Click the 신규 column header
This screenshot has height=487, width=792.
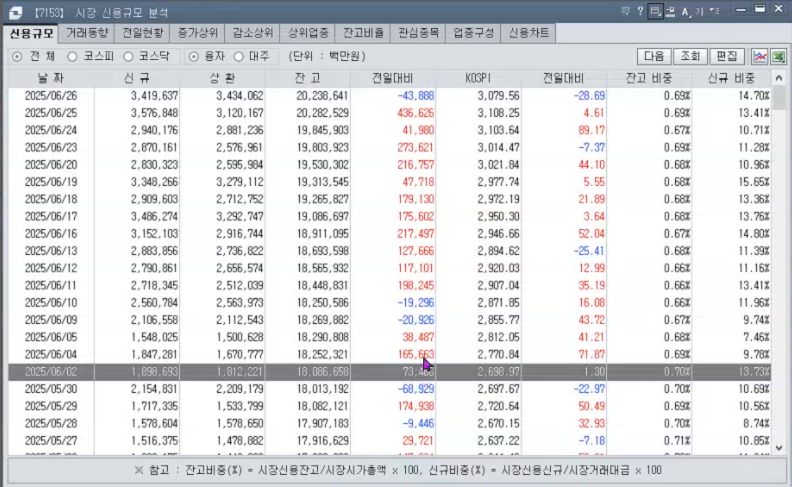tap(137, 78)
